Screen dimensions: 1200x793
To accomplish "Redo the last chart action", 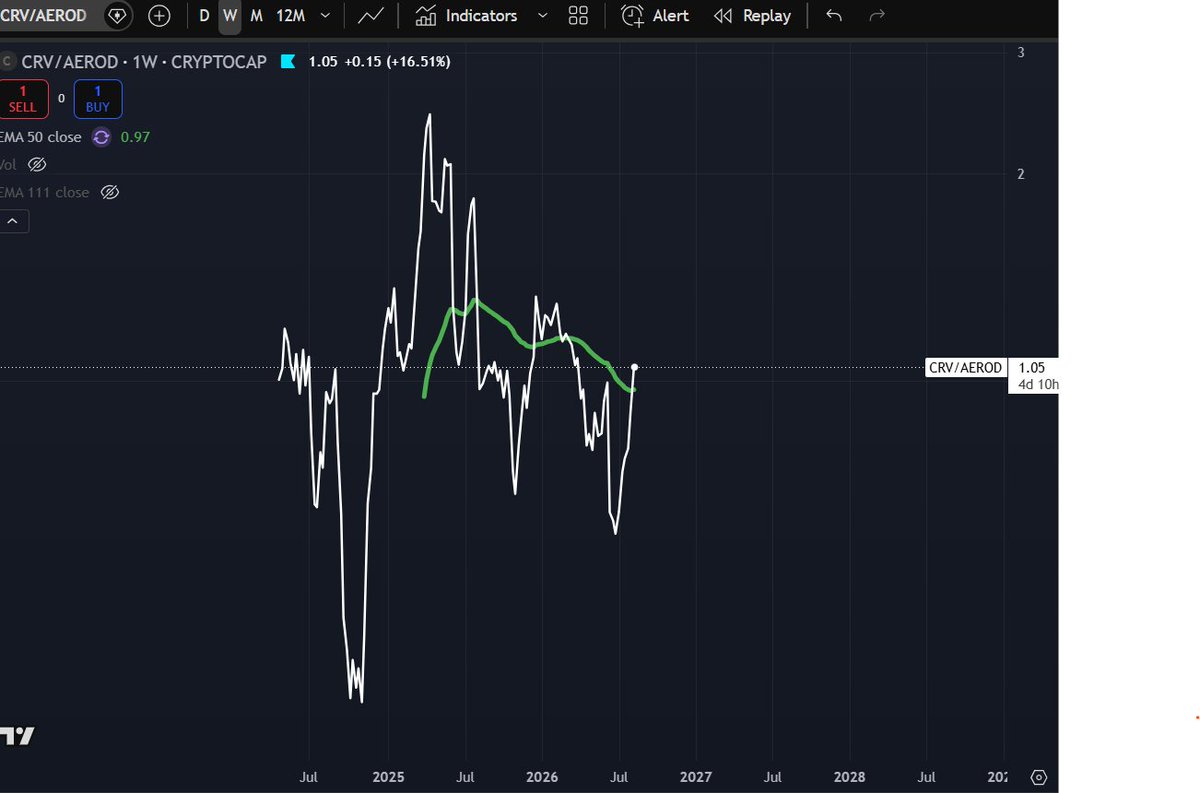I will pos(877,16).
